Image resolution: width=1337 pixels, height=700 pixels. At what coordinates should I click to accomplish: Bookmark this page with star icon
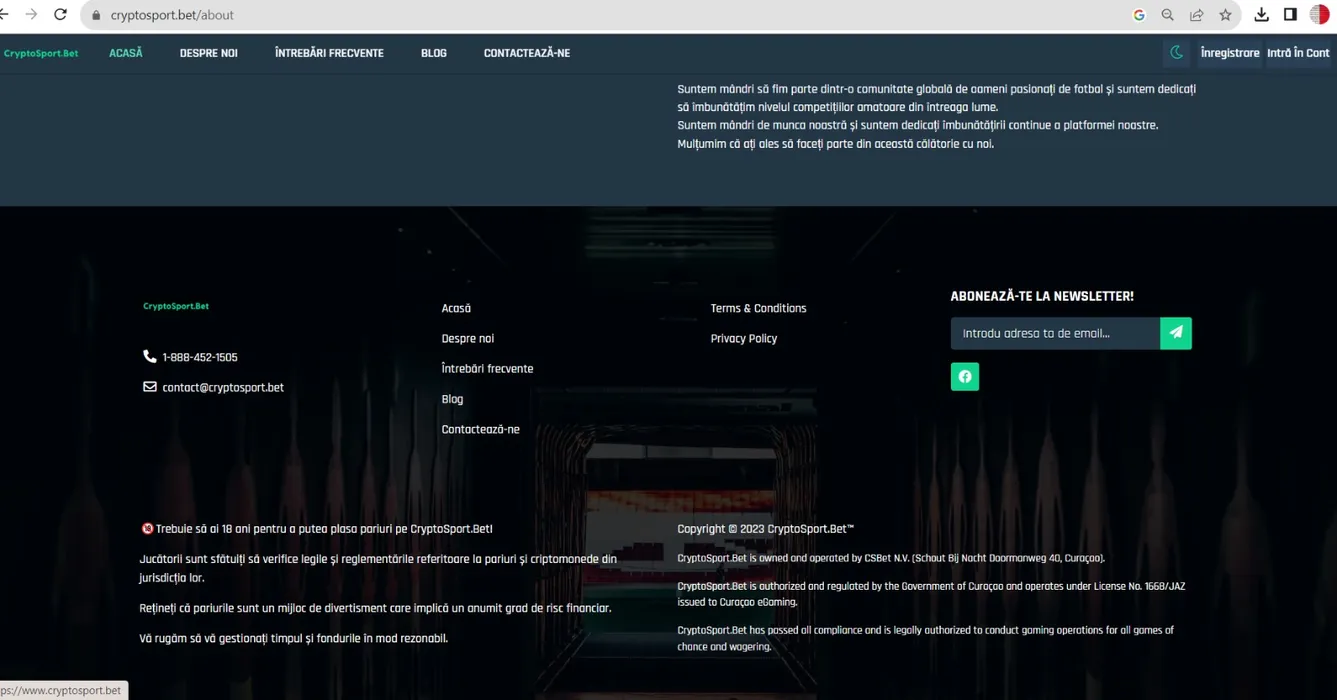[1225, 15]
